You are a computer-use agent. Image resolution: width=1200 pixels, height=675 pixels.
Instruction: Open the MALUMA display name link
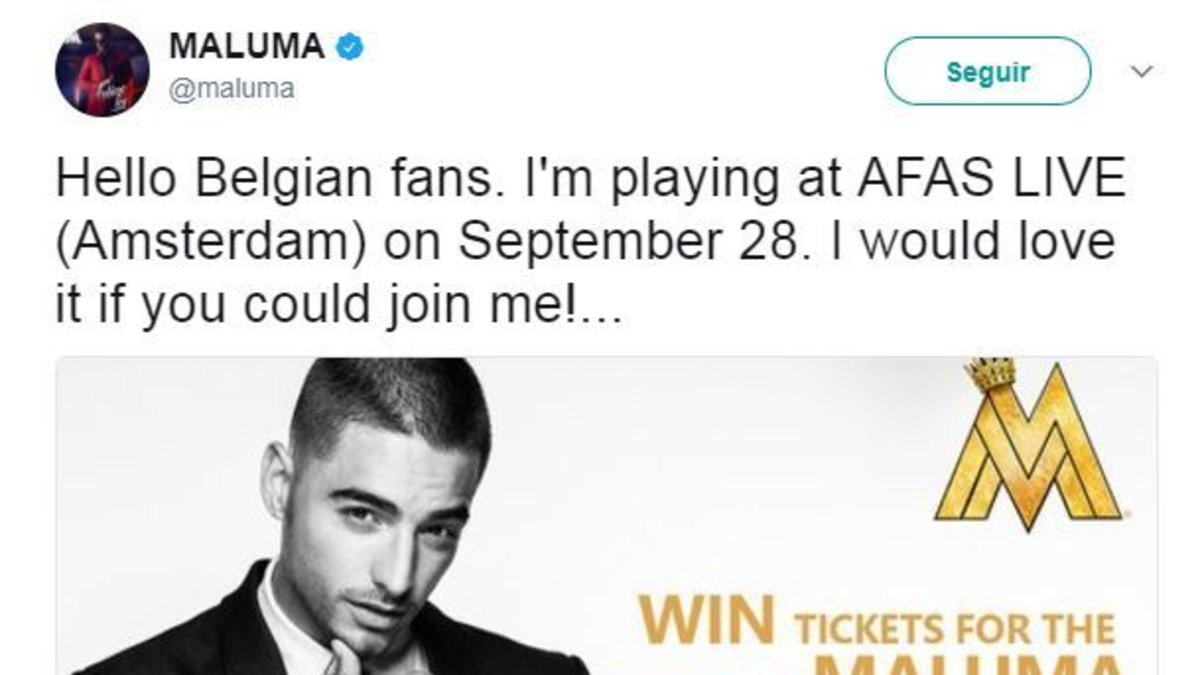[246, 46]
